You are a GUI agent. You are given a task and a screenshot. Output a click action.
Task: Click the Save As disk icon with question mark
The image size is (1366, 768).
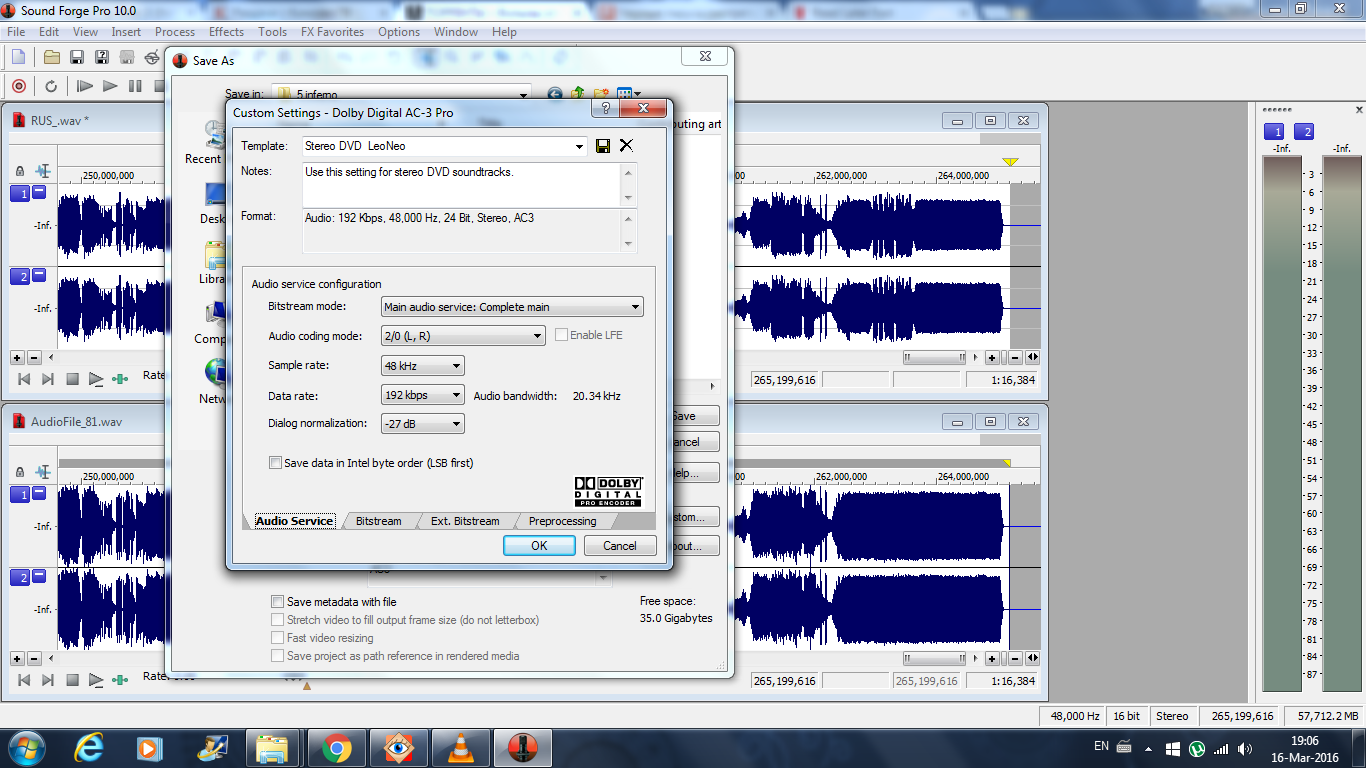coord(101,57)
